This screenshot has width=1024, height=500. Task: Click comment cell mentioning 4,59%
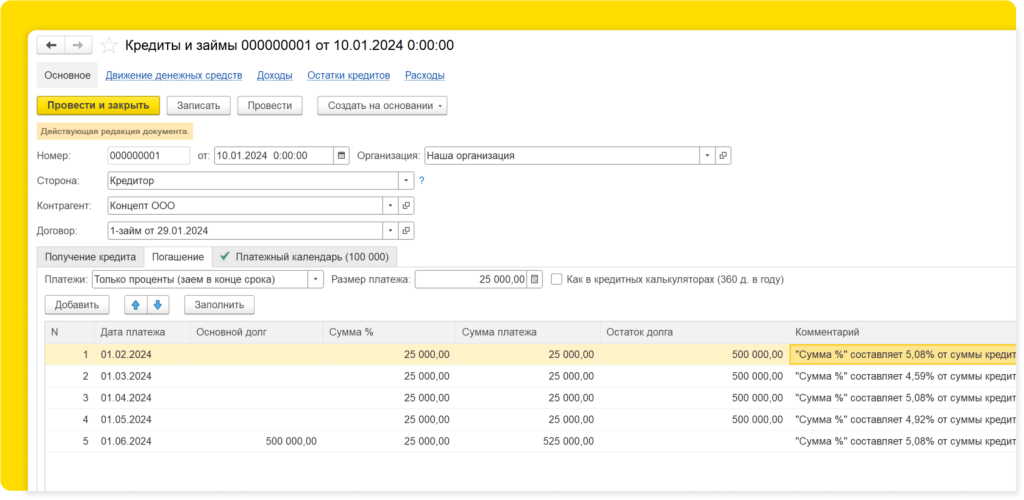(x=904, y=376)
